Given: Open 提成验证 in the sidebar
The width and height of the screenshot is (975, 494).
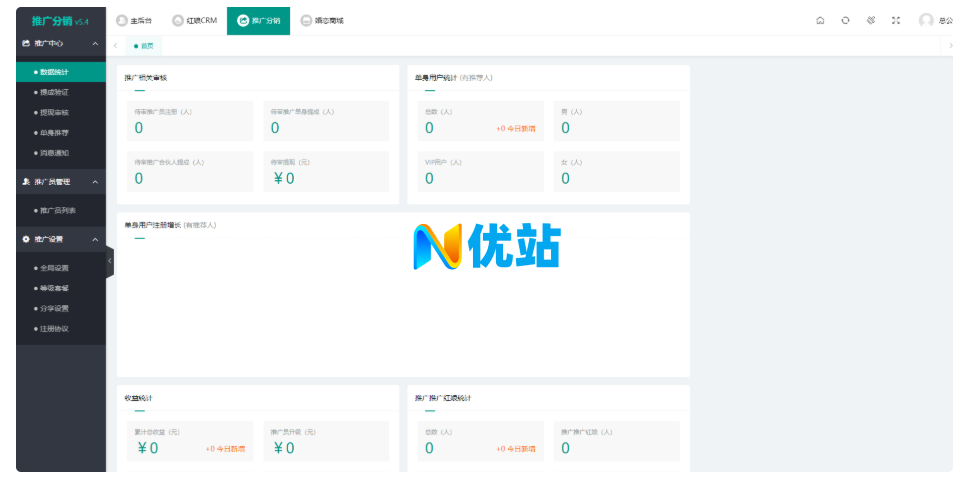Looking at the screenshot, I should (x=54, y=92).
